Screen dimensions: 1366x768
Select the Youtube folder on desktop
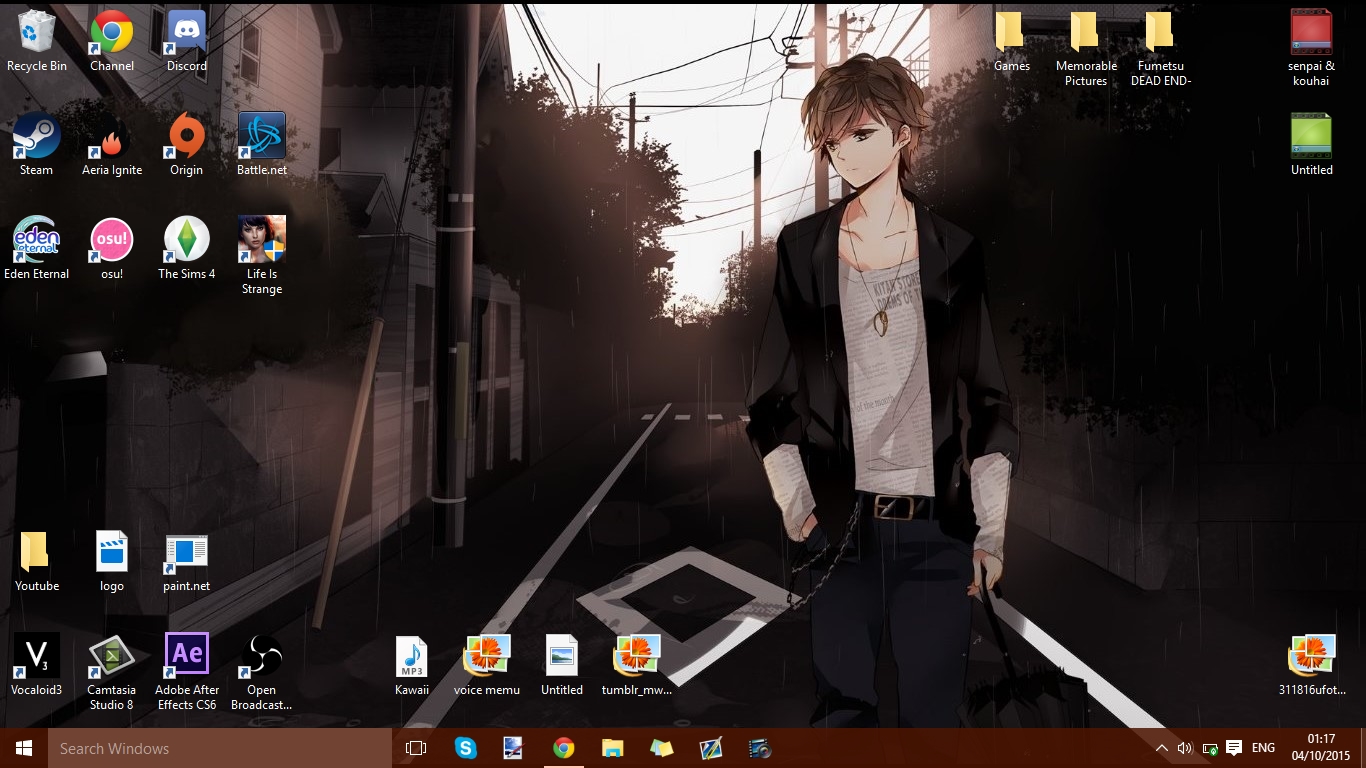[37, 561]
